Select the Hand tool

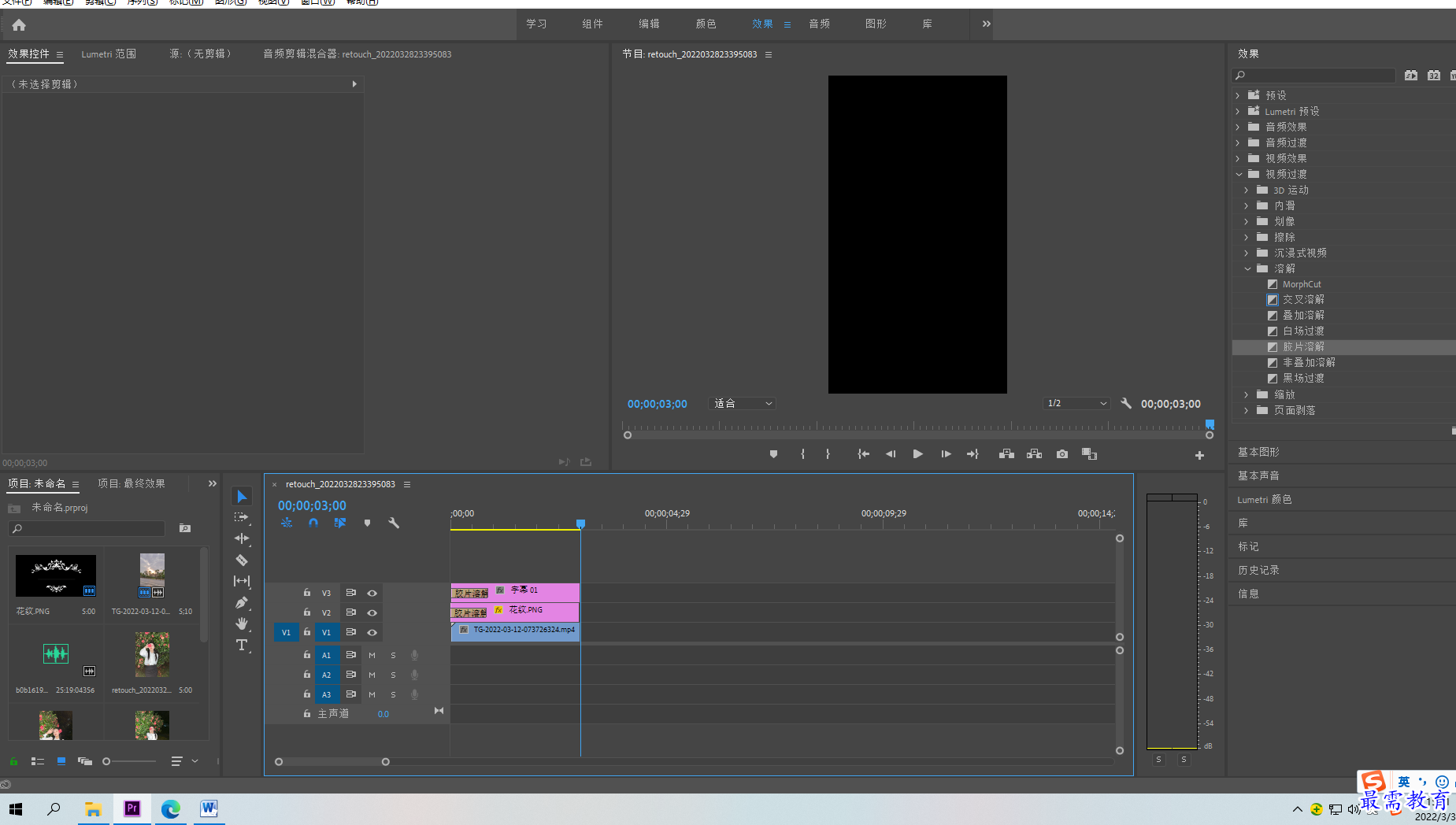(x=242, y=623)
